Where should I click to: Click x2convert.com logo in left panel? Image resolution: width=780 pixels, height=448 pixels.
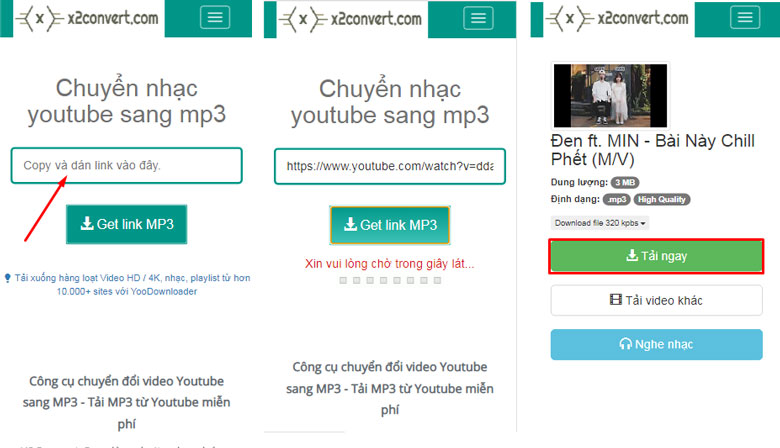88,19
